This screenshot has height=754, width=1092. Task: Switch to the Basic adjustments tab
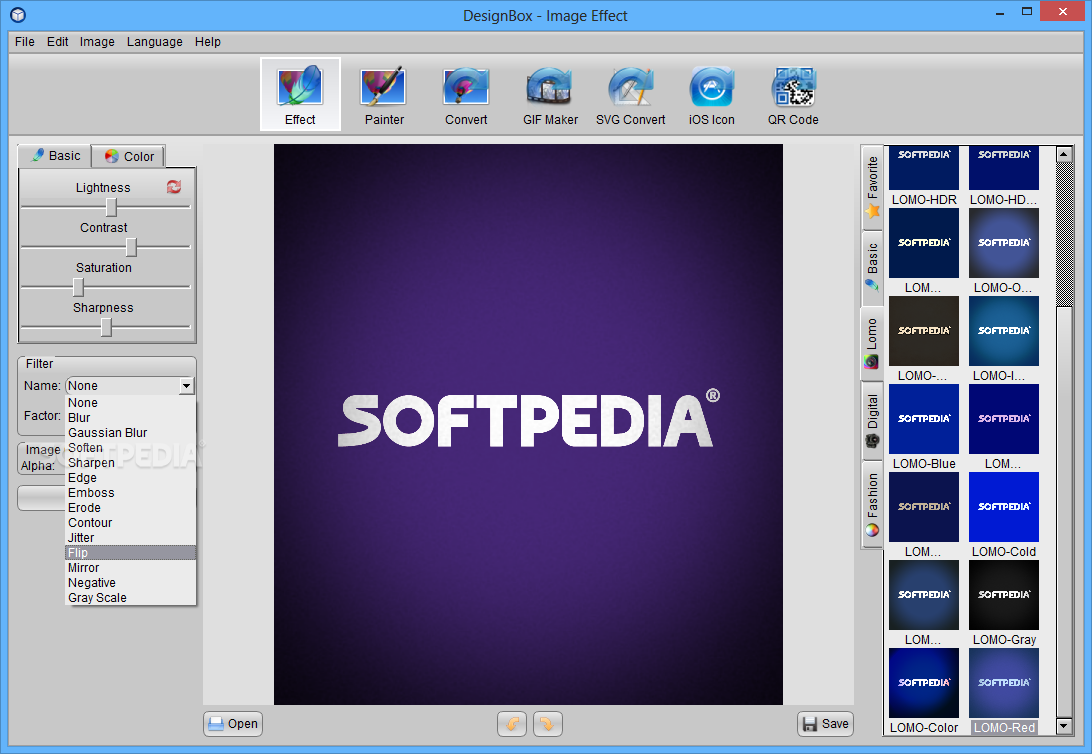pyautogui.click(x=56, y=156)
